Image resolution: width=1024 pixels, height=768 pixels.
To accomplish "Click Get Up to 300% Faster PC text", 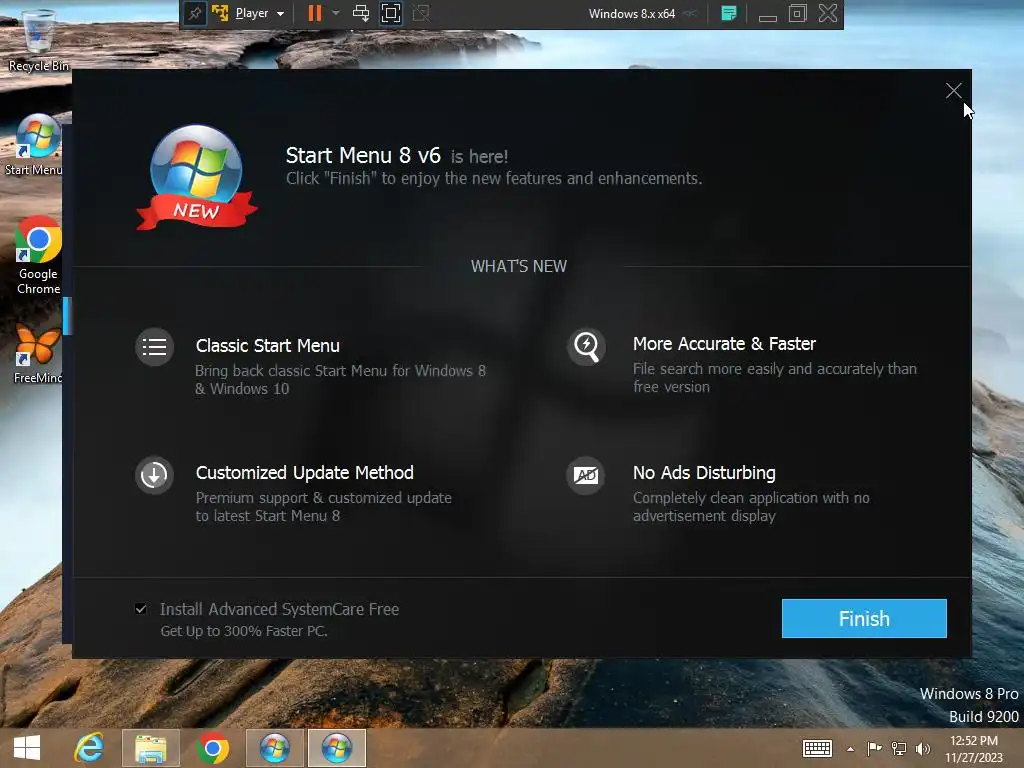I will pos(244,631).
